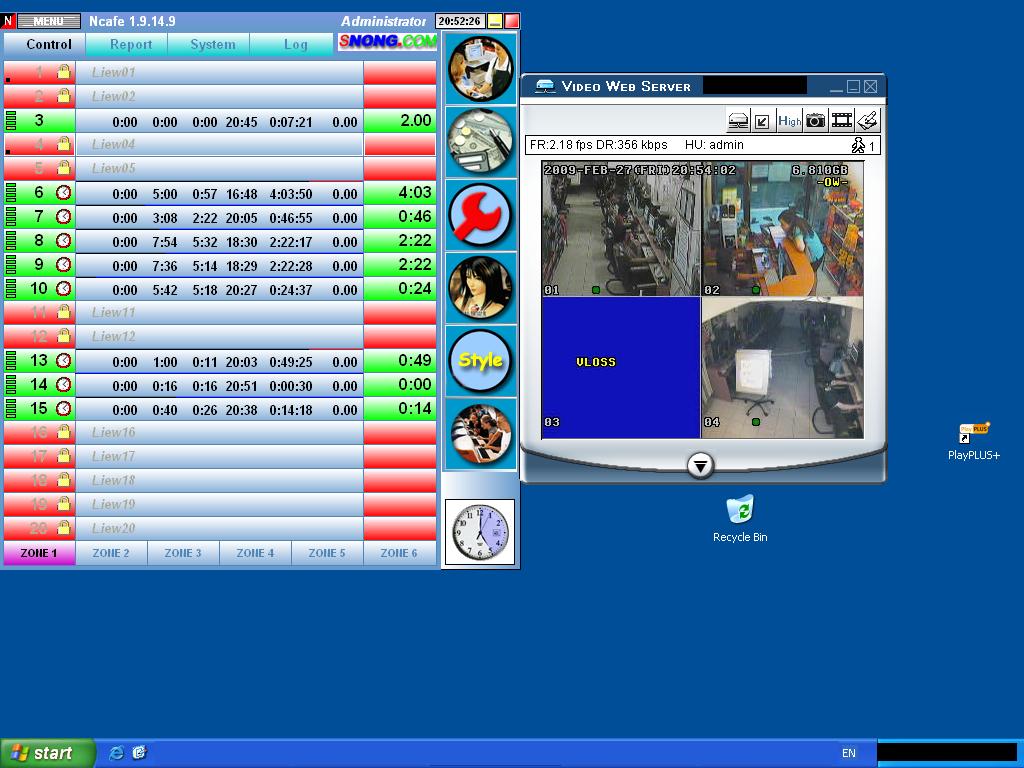Select the ZONE 6 tab
The height and width of the screenshot is (768, 1024).
pyautogui.click(x=399, y=553)
